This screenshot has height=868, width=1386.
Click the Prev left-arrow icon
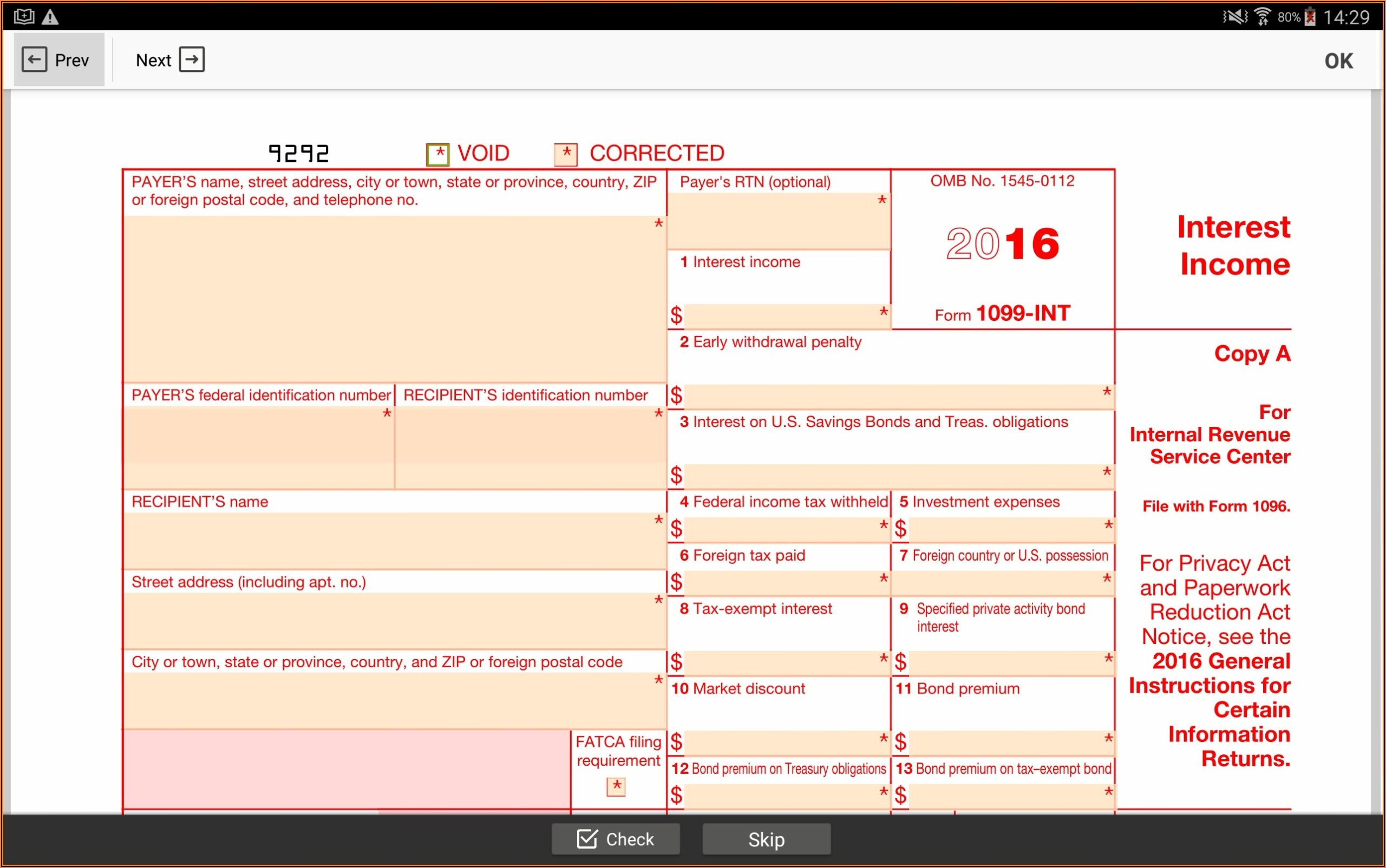click(x=35, y=58)
